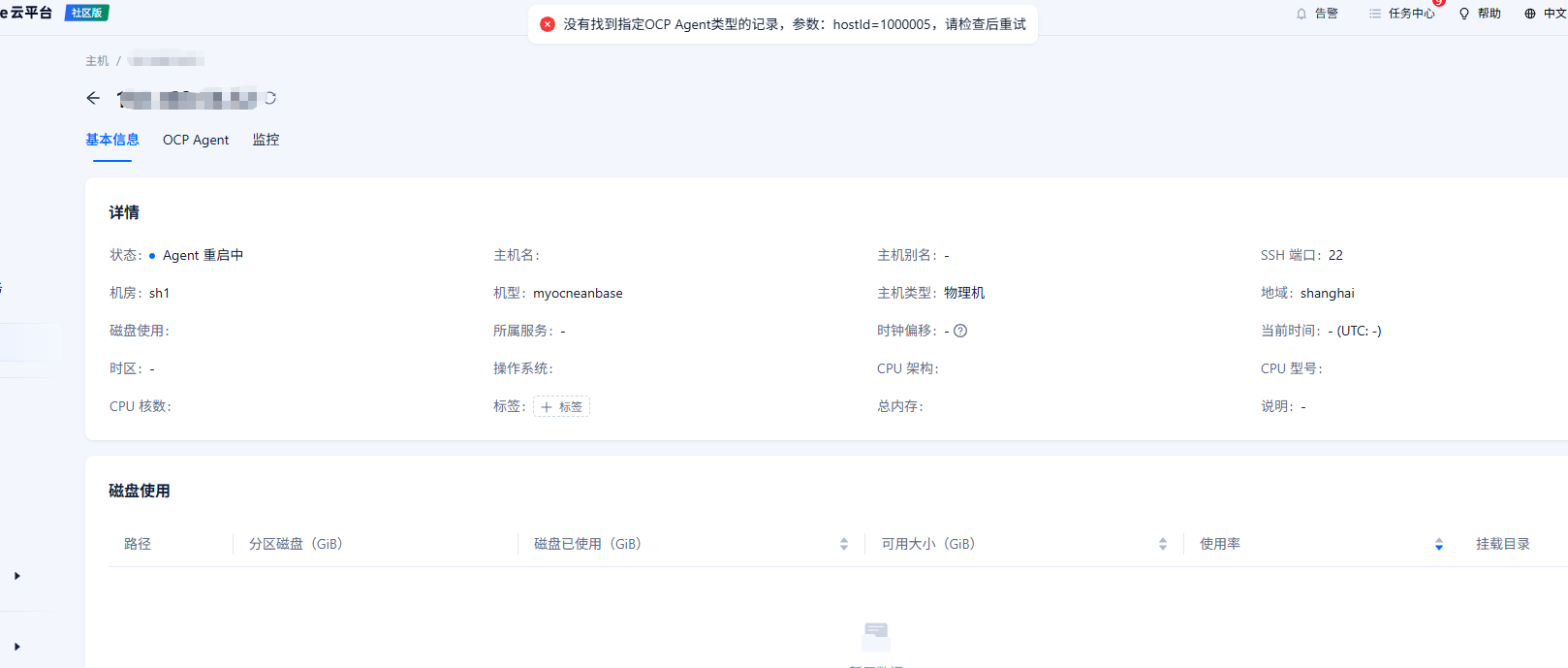
Task: Click the 社区版 edition badge
Action: click(x=86, y=13)
